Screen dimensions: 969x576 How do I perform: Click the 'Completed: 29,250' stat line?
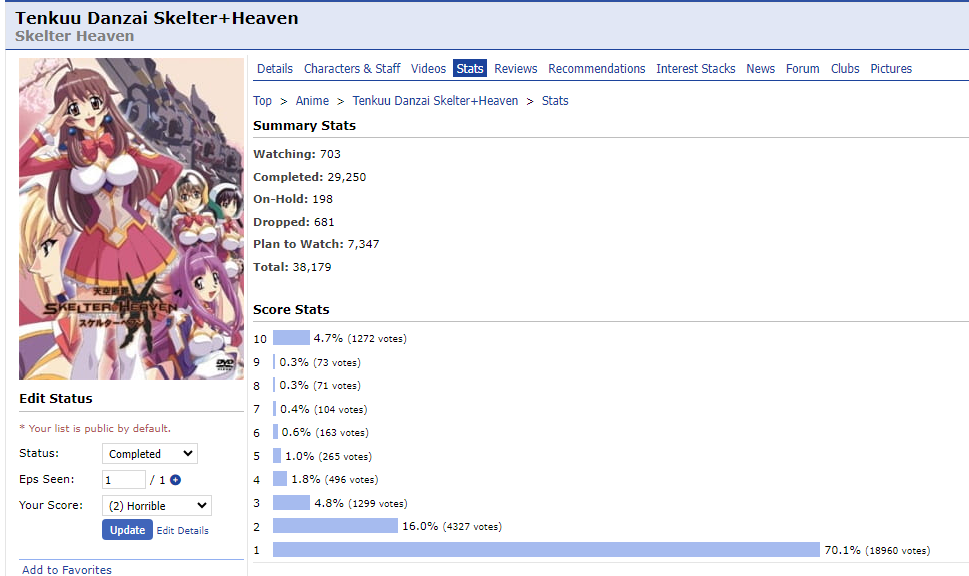tap(310, 177)
